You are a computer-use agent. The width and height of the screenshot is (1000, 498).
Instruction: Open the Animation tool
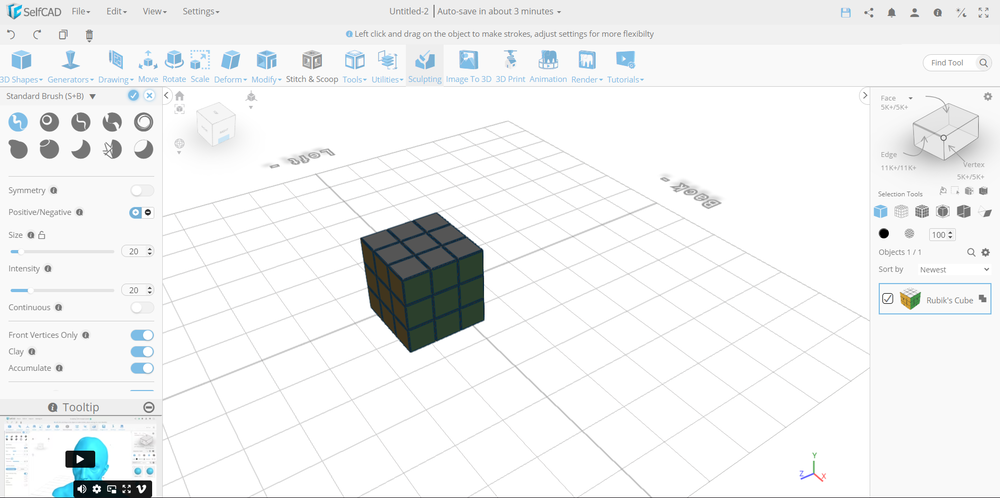click(548, 66)
